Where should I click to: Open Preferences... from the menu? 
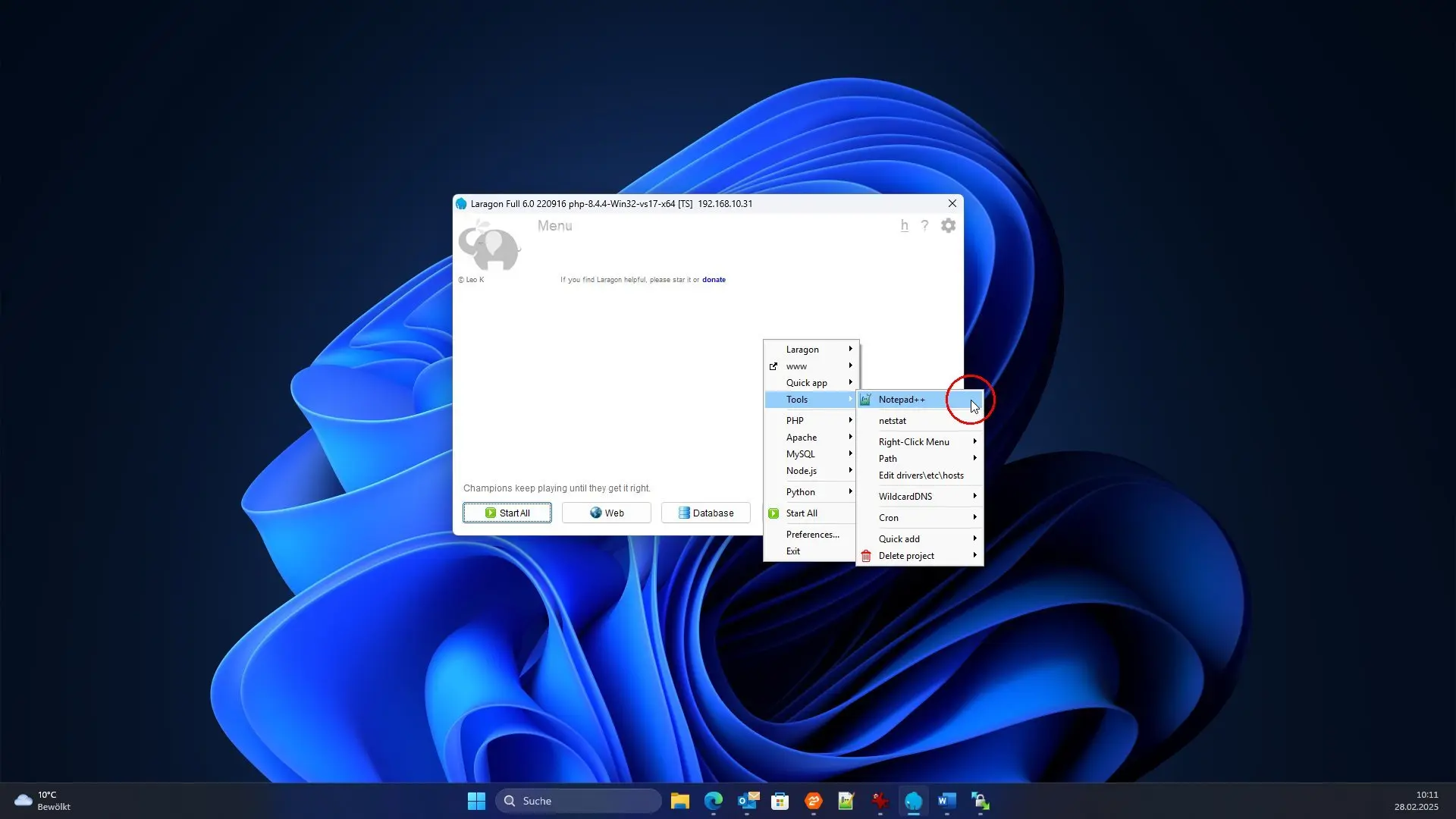pos(811,535)
